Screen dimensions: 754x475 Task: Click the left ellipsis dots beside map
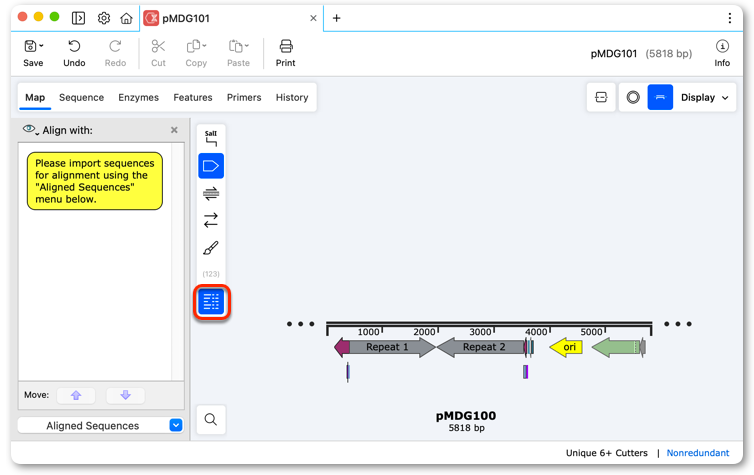(300, 324)
